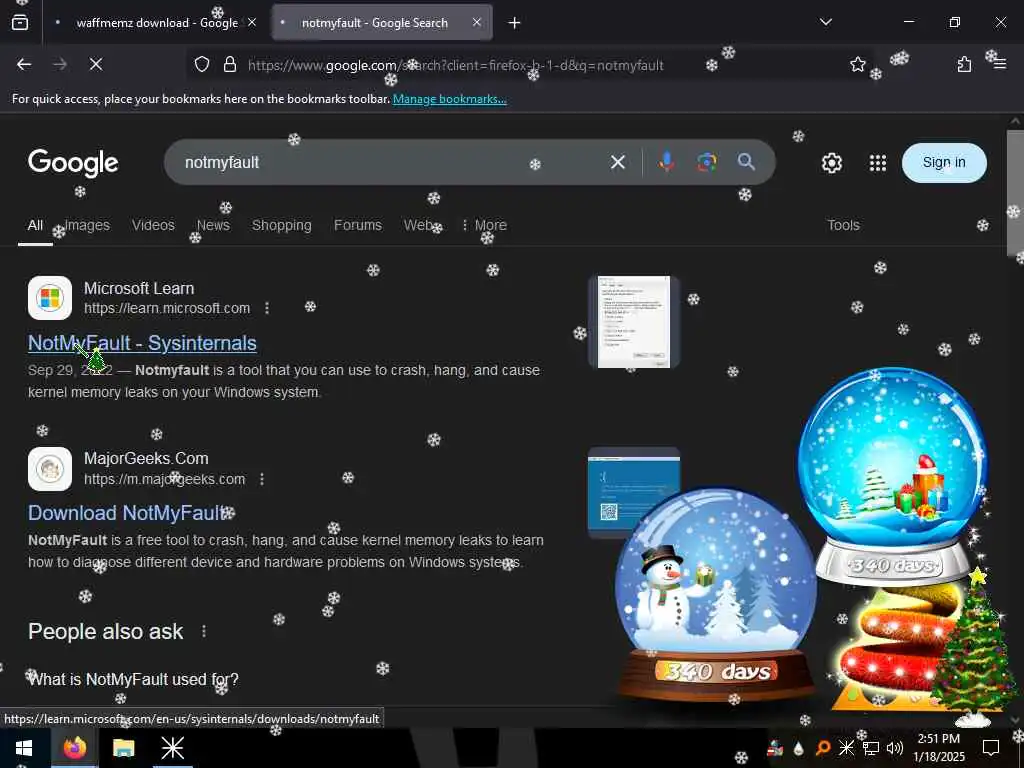Go back to the previous page

point(24,64)
